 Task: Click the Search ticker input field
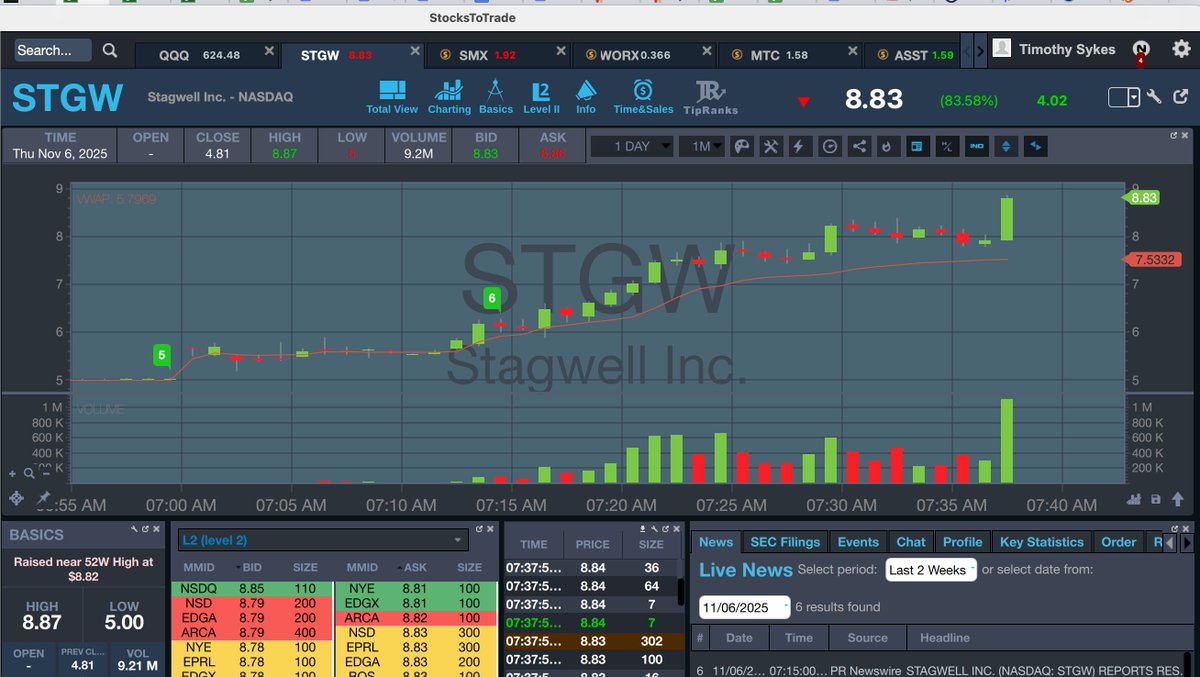[x=52, y=50]
